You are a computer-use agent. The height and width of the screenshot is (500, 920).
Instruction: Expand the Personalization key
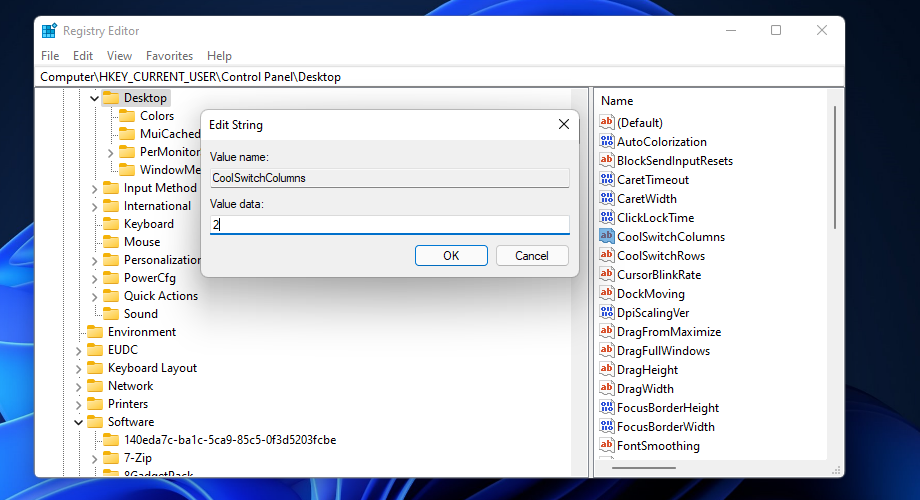pos(94,261)
